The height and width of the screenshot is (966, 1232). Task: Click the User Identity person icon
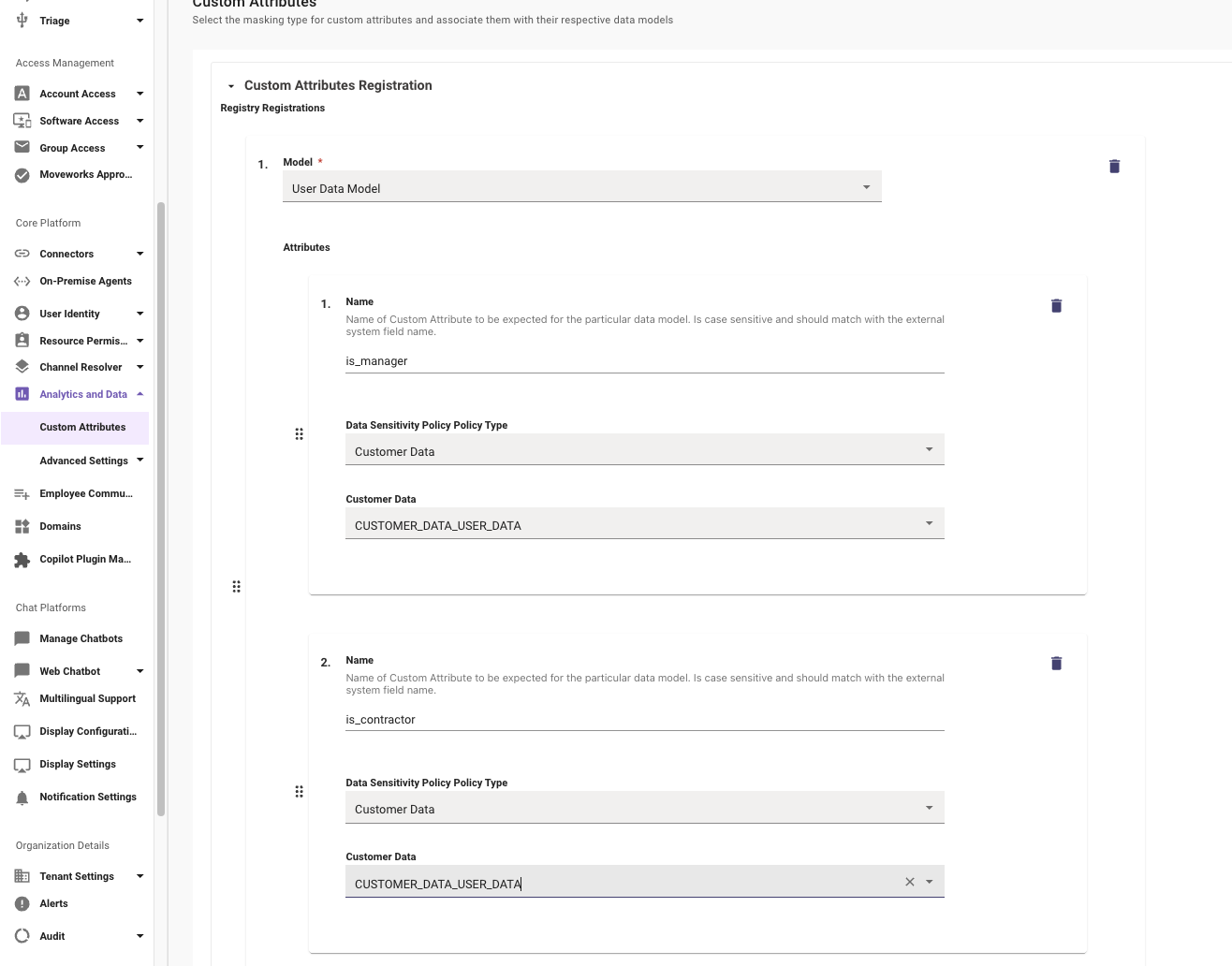22,314
